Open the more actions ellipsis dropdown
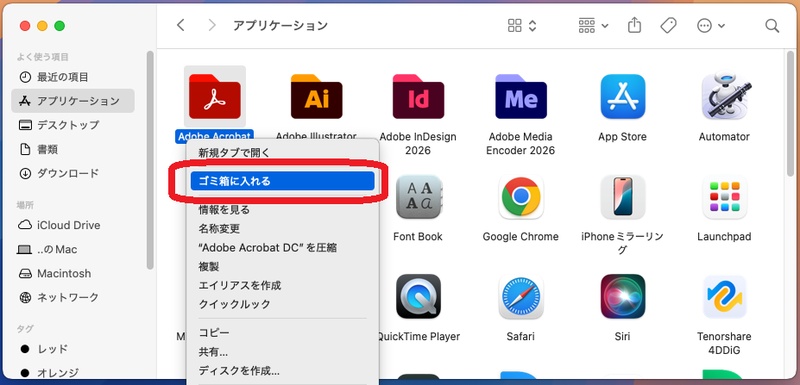 pyautogui.click(x=711, y=25)
